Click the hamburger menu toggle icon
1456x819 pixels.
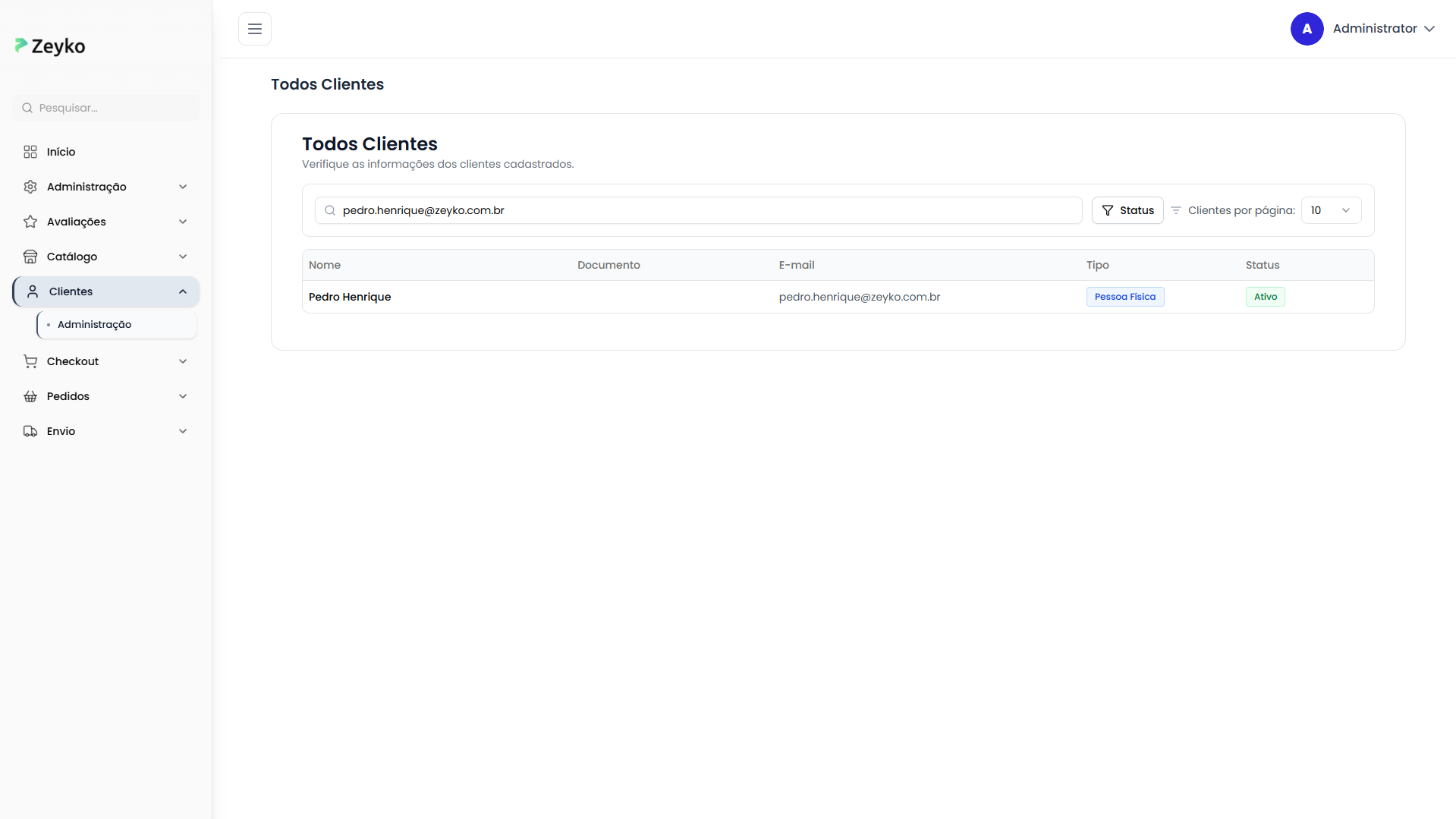(x=255, y=29)
